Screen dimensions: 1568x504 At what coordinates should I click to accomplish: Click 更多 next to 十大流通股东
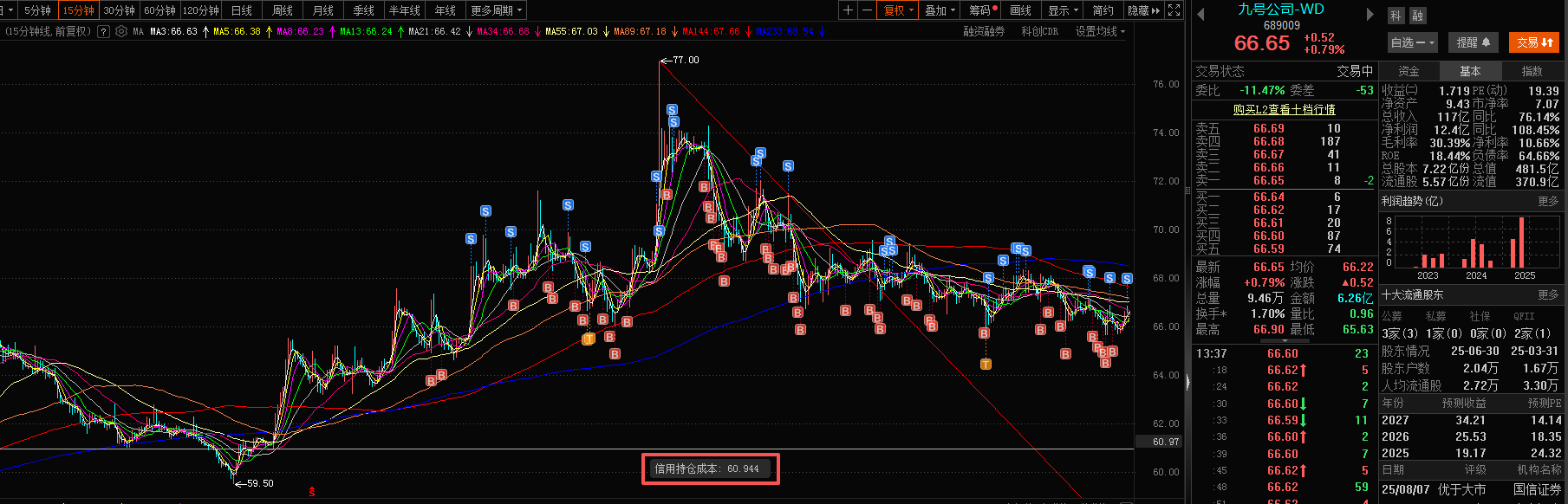1548,295
